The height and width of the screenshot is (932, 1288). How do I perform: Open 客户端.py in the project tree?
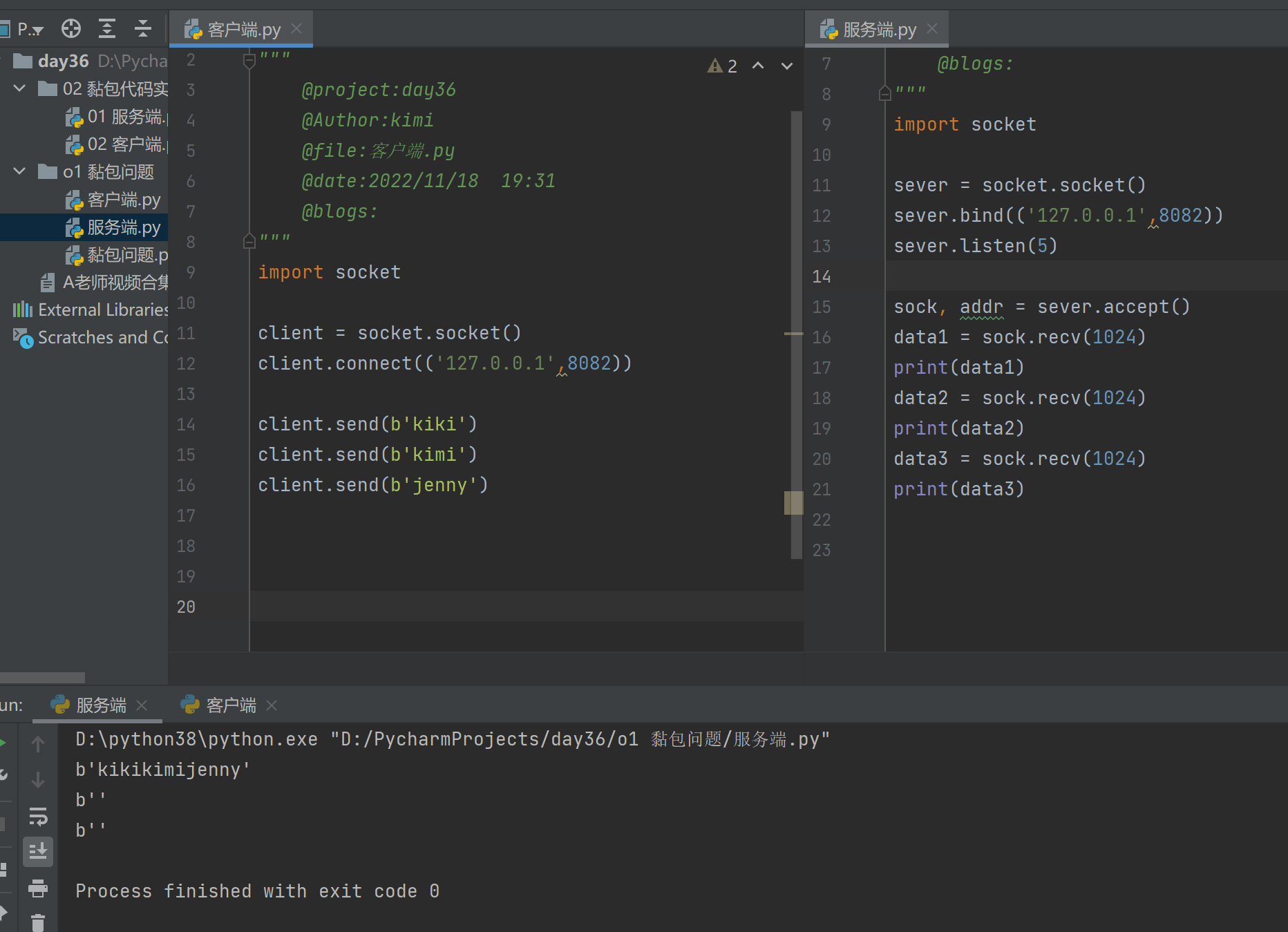(113, 200)
